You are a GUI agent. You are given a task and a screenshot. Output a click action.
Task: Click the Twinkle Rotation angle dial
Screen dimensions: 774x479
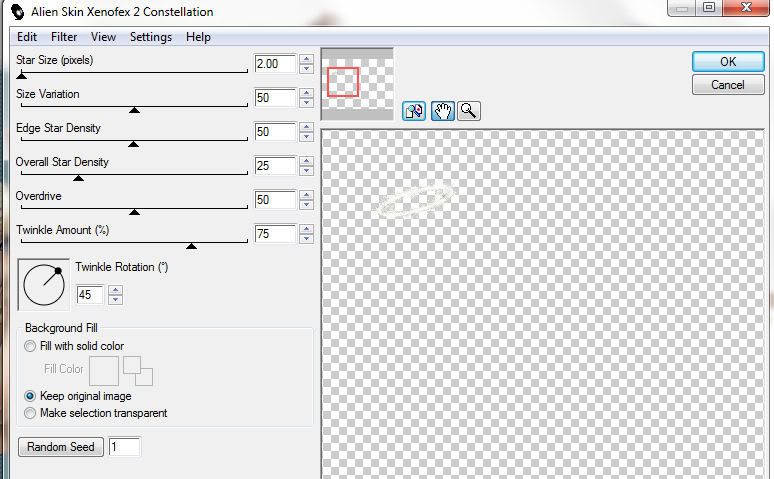[x=43, y=285]
